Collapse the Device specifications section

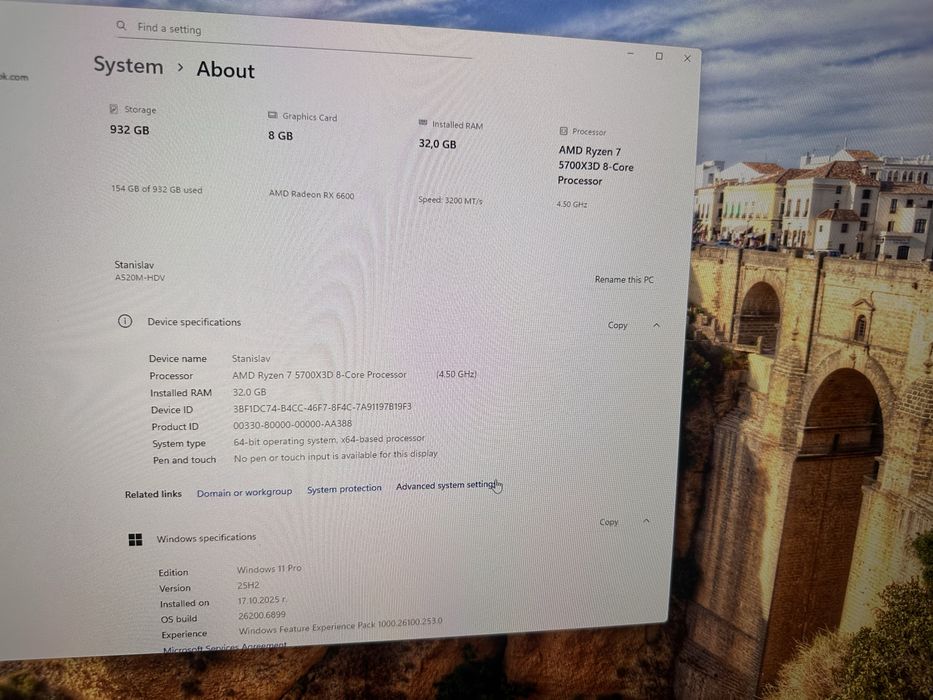[656, 325]
